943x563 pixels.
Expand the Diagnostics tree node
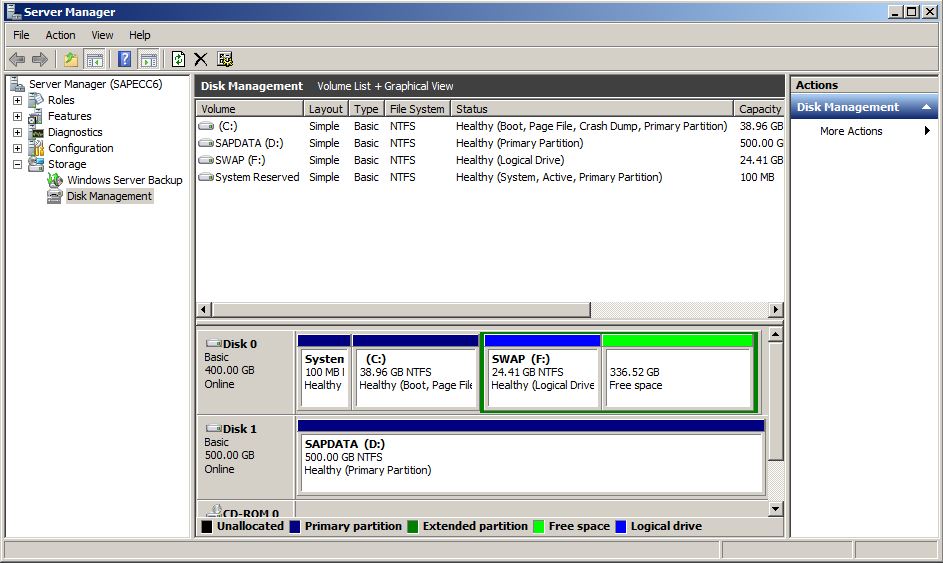coord(17,132)
